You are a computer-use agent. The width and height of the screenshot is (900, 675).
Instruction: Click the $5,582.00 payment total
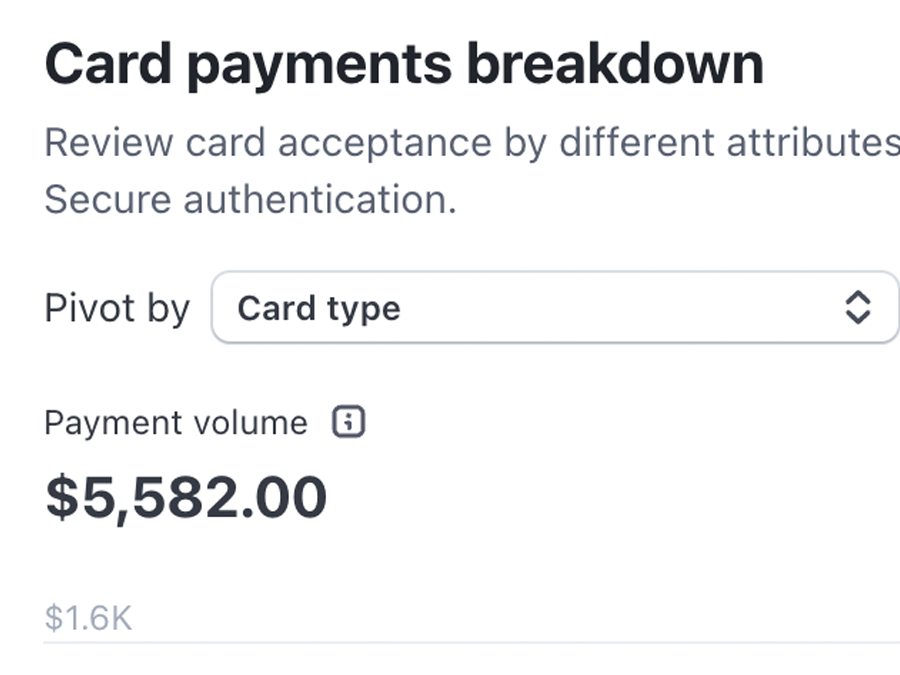[186, 497]
